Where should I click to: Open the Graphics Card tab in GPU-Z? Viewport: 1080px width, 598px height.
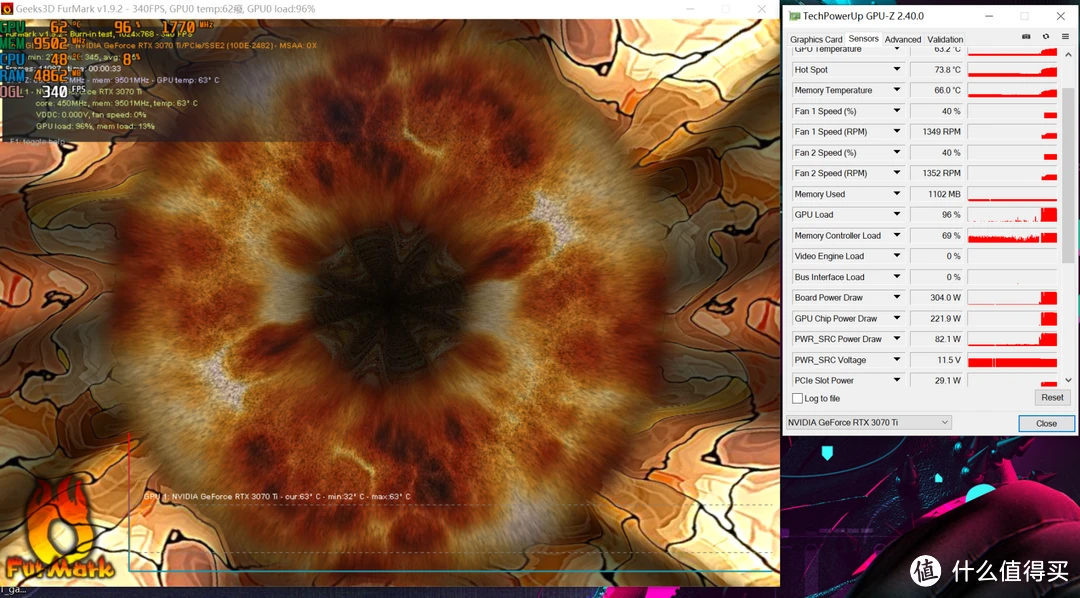[x=816, y=39]
